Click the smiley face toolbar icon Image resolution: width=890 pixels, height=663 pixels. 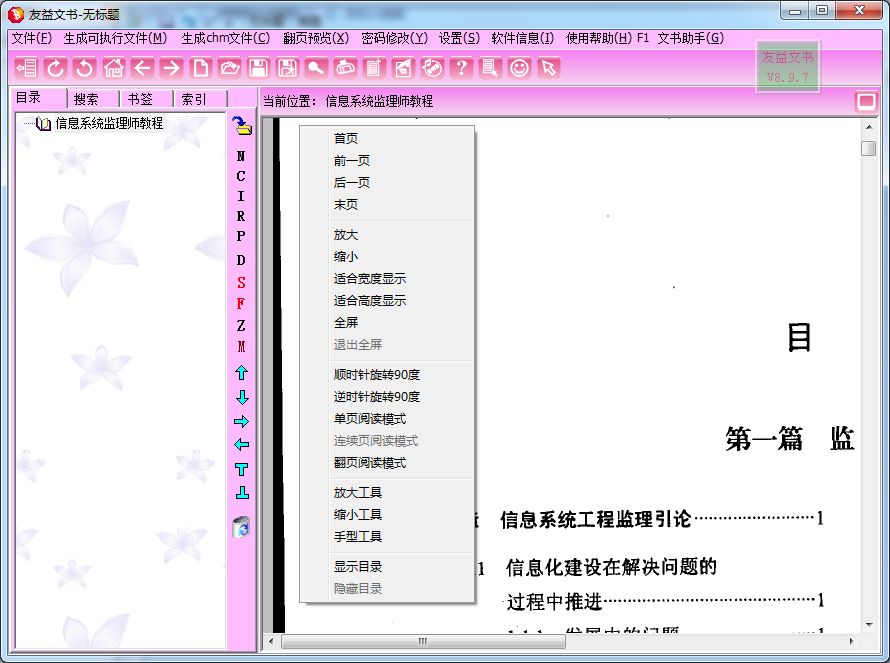[519, 68]
